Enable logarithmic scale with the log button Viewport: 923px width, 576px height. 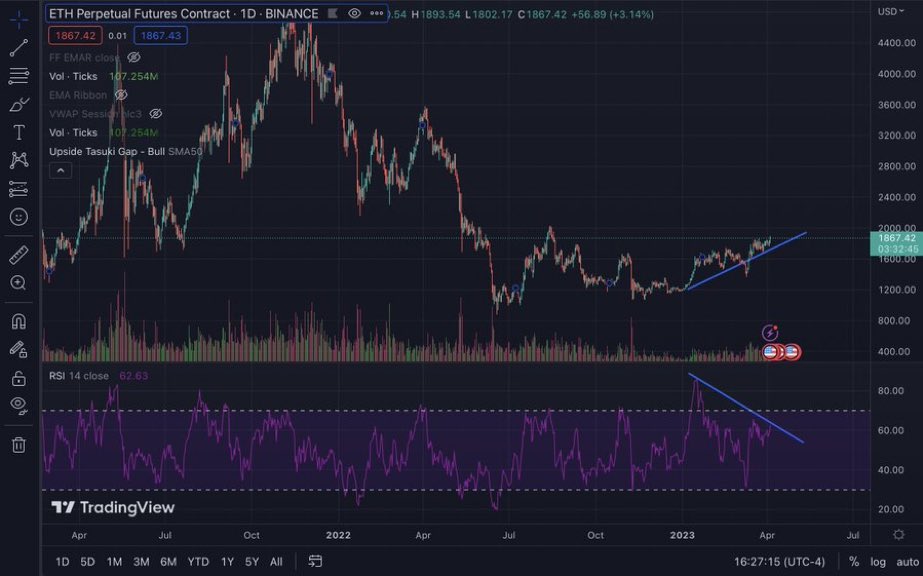pos(877,562)
